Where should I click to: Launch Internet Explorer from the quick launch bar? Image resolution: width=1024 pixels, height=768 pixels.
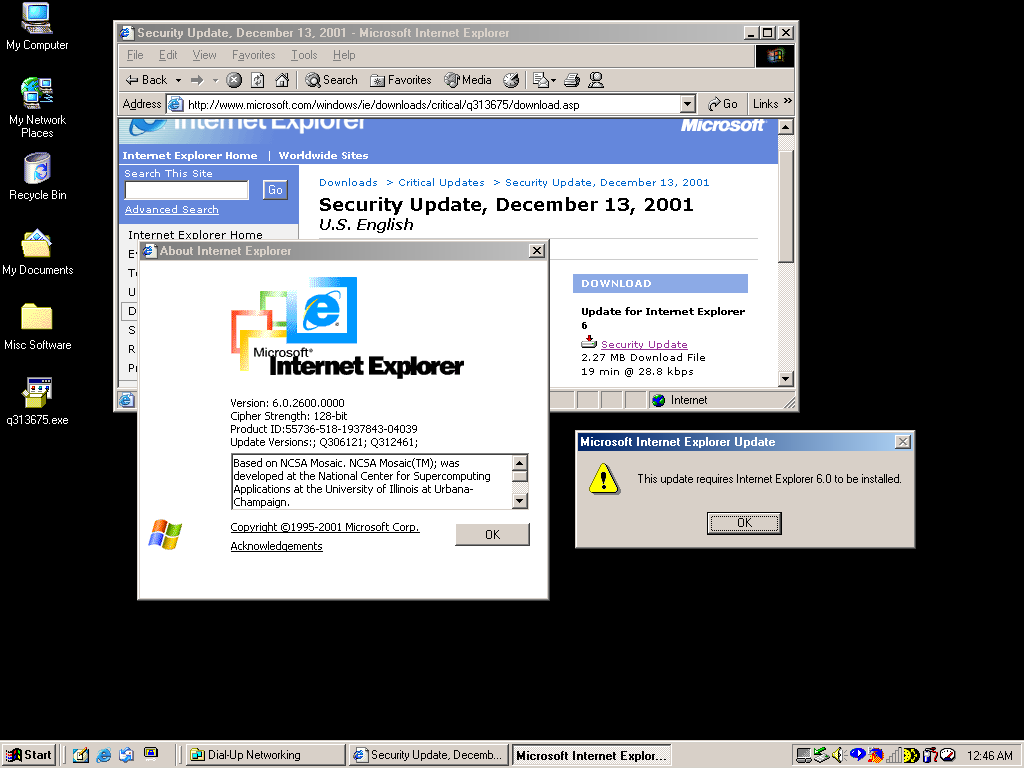pyautogui.click(x=104, y=755)
